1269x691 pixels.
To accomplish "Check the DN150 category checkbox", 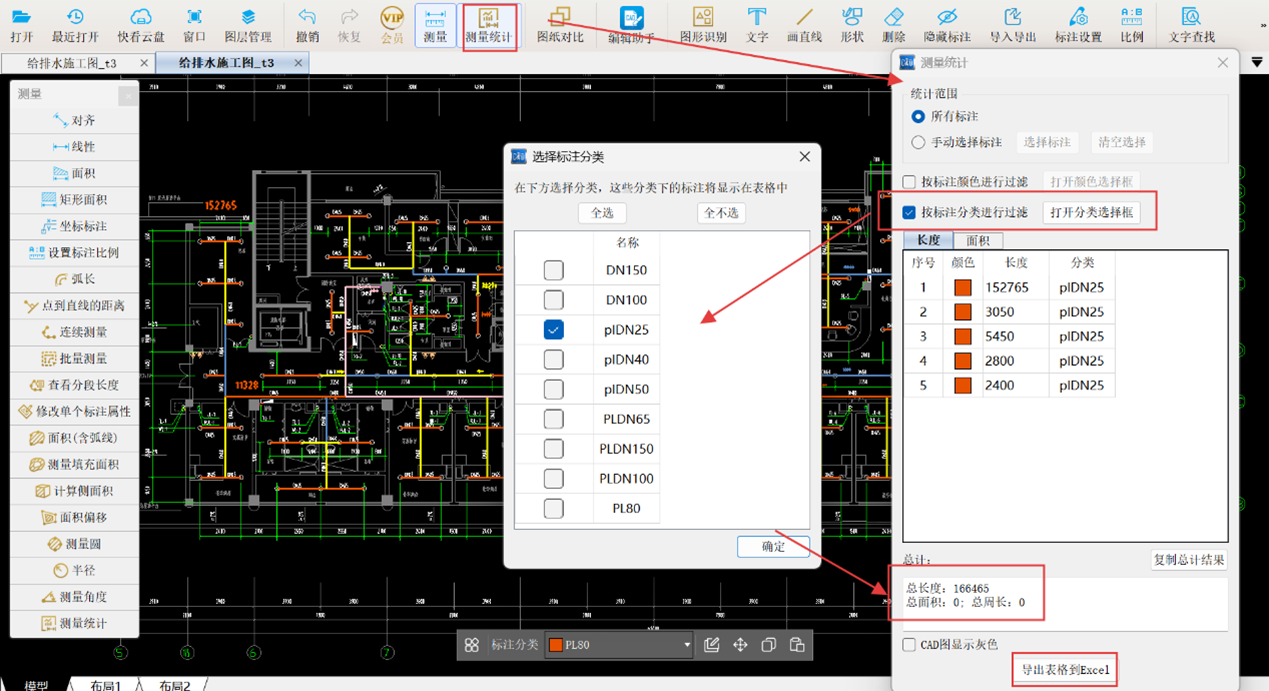I will tap(553, 270).
